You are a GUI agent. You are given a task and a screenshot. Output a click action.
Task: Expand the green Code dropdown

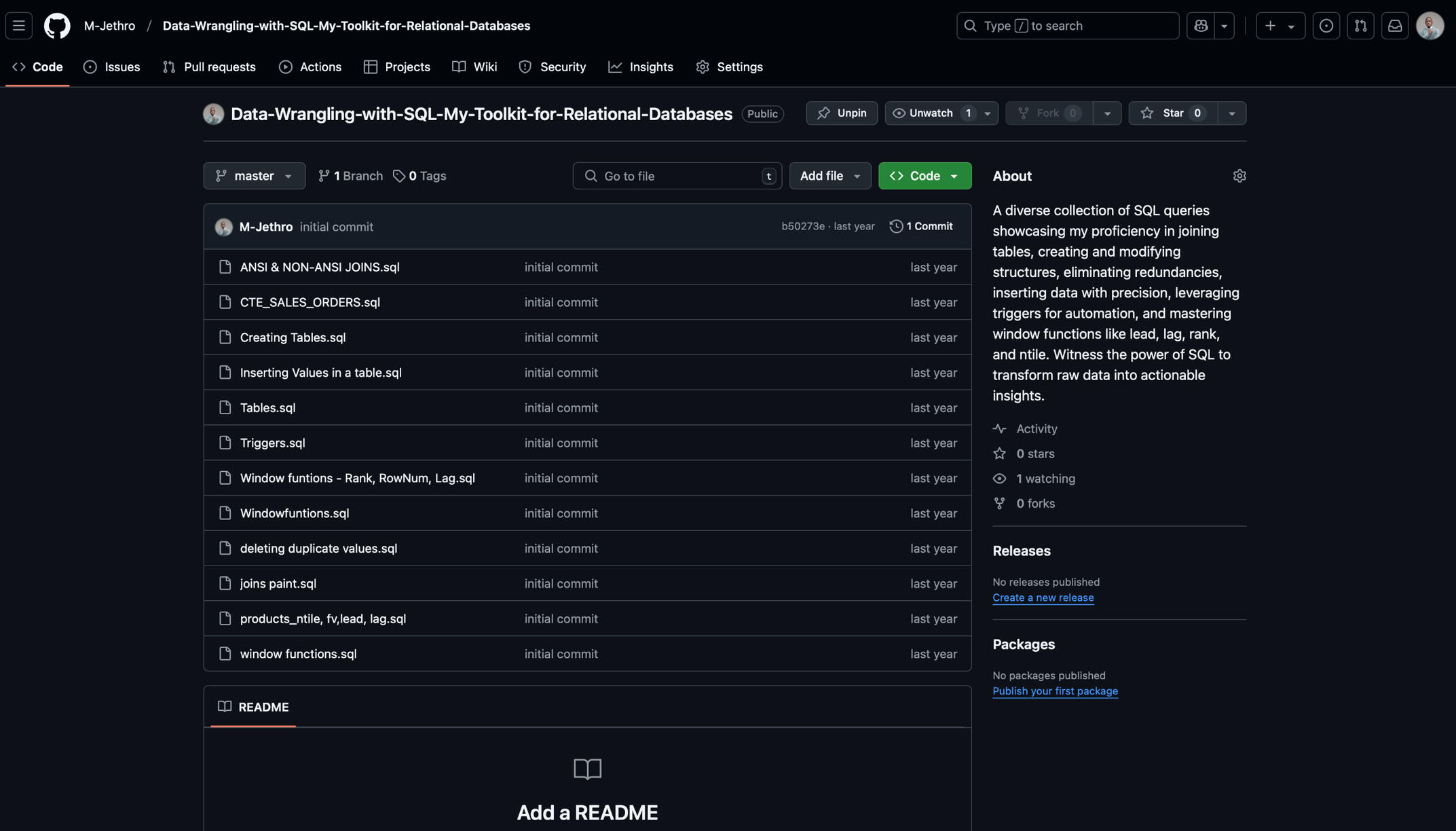[925, 176]
